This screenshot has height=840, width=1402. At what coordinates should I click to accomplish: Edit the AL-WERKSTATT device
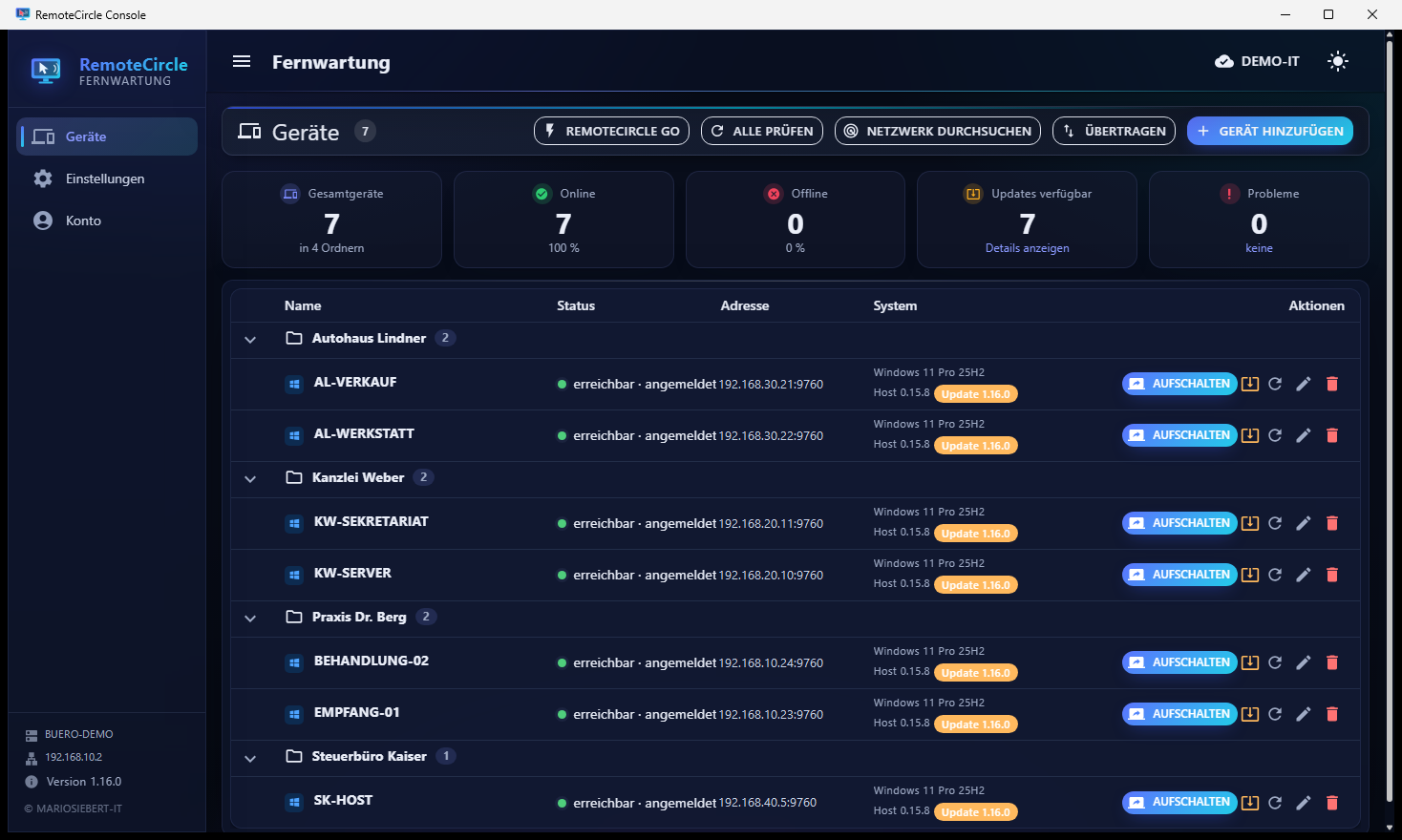pos(1304,435)
